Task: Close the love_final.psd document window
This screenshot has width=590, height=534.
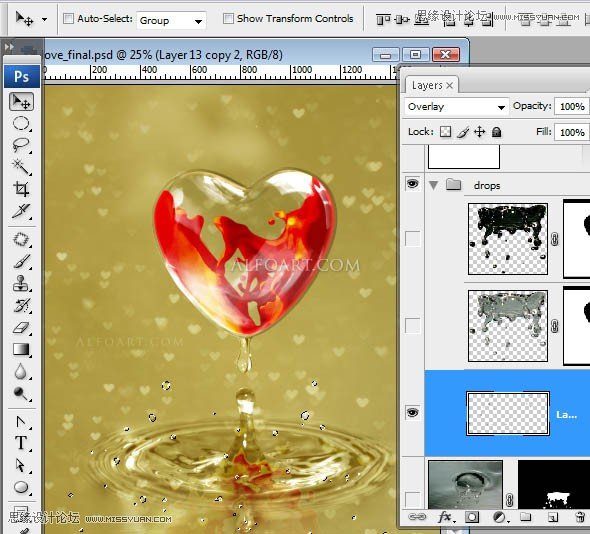Action: (x=446, y=55)
